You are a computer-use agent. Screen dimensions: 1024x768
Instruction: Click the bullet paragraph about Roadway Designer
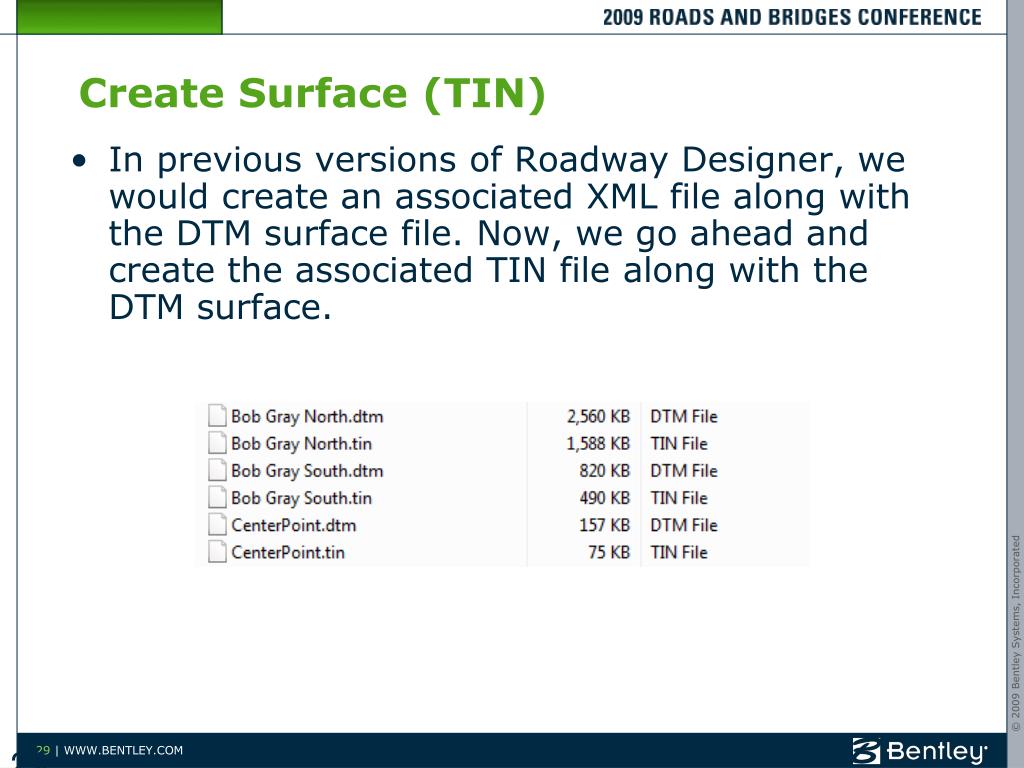click(x=507, y=233)
